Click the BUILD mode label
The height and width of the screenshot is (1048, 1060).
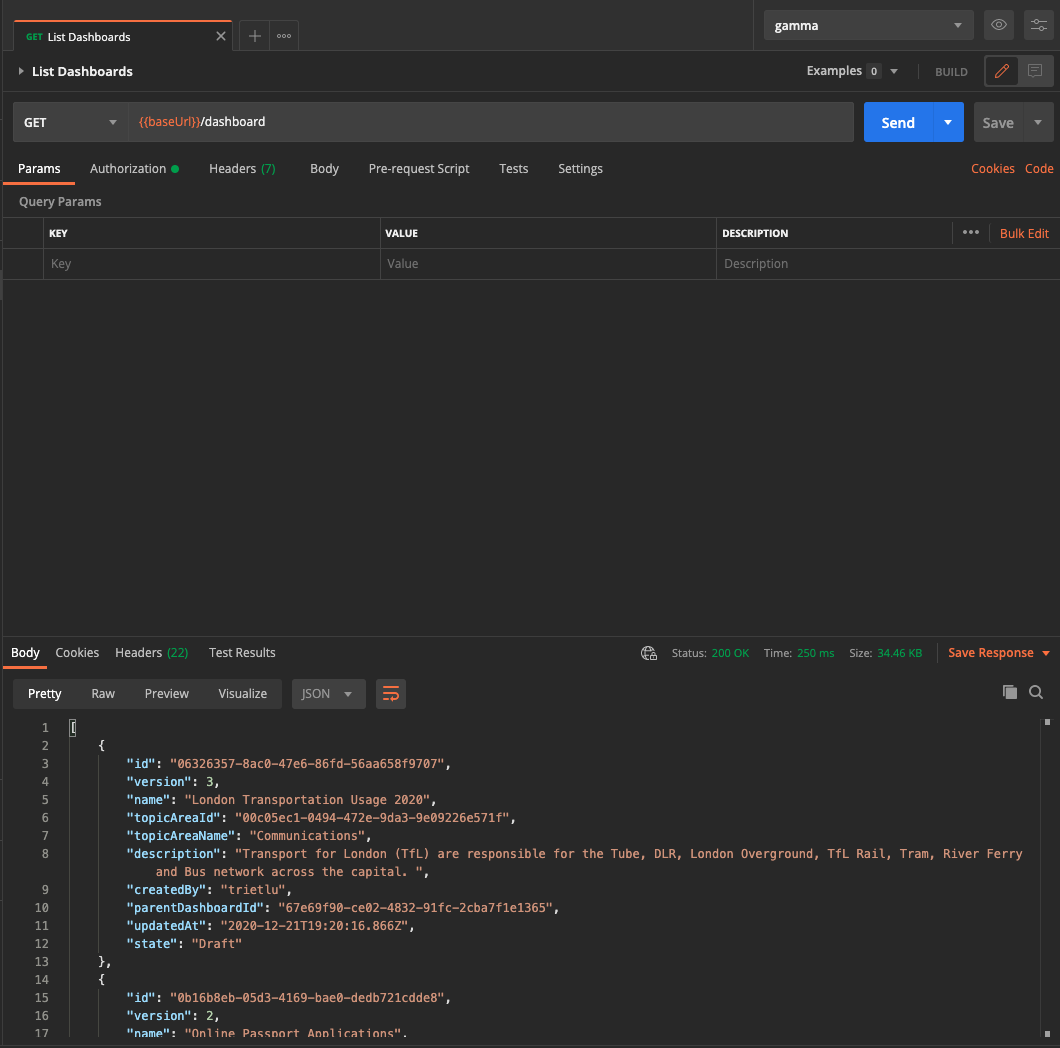951,72
